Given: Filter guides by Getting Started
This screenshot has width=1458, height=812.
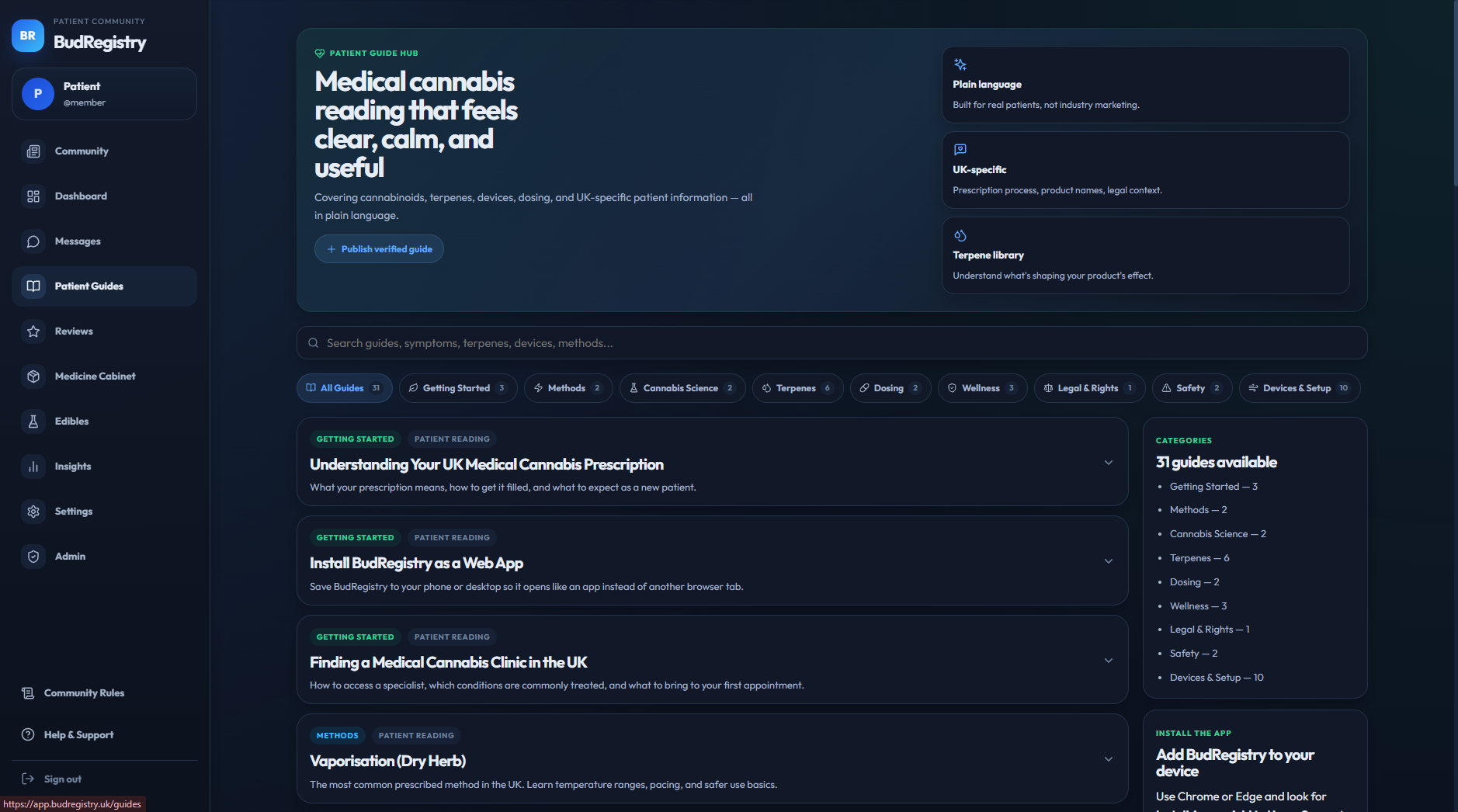Looking at the screenshot, I should click(458, 388).
